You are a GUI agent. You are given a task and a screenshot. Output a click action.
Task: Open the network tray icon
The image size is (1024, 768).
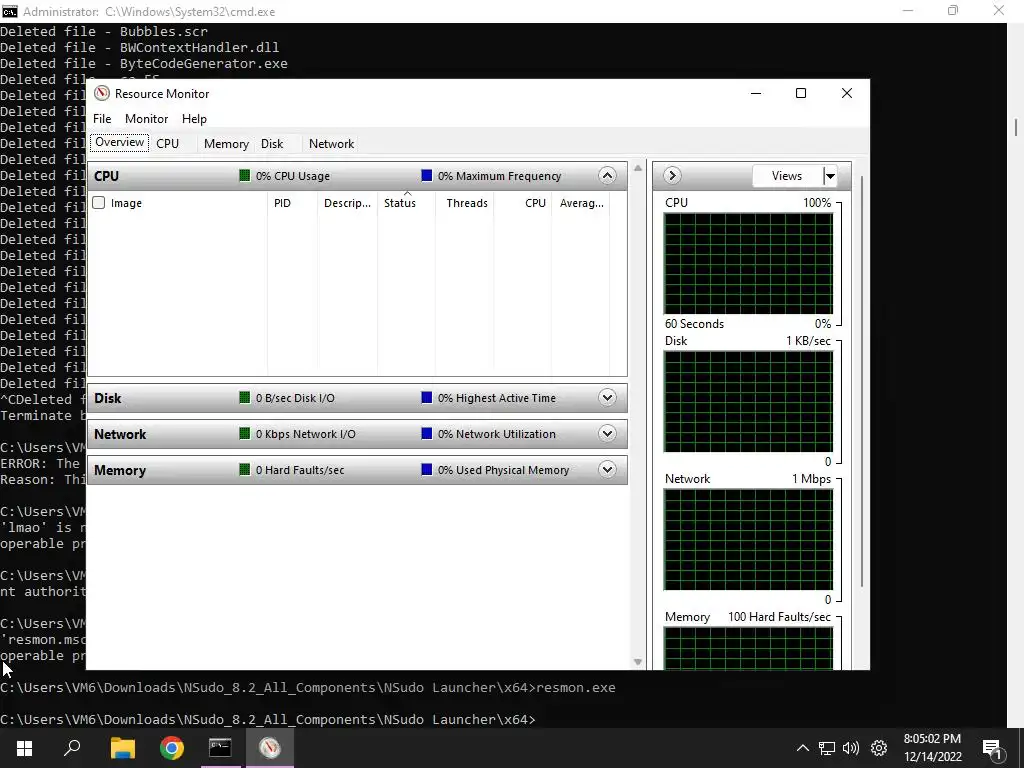(827, 748)
